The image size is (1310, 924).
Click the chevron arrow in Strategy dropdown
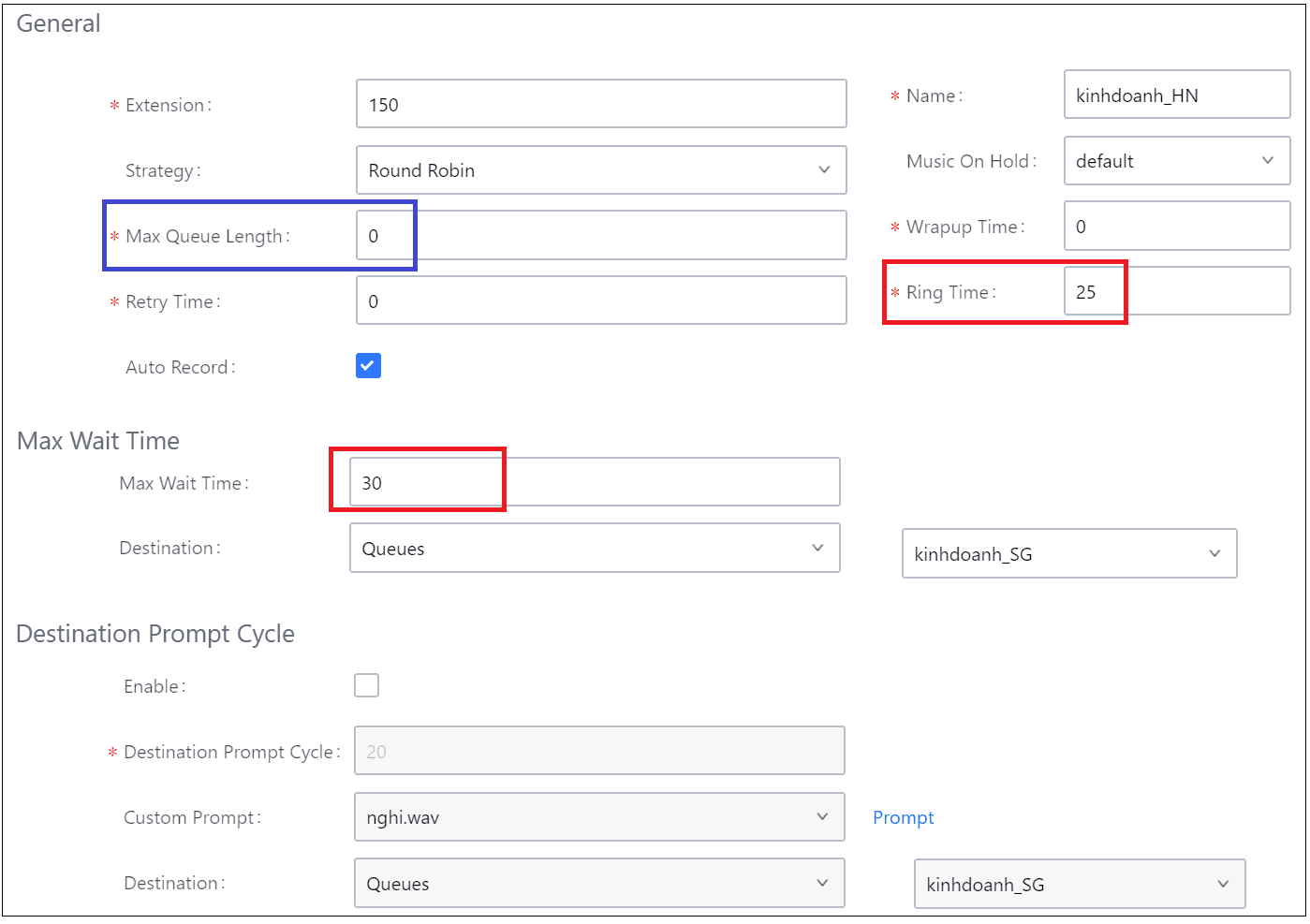point(824,170)
